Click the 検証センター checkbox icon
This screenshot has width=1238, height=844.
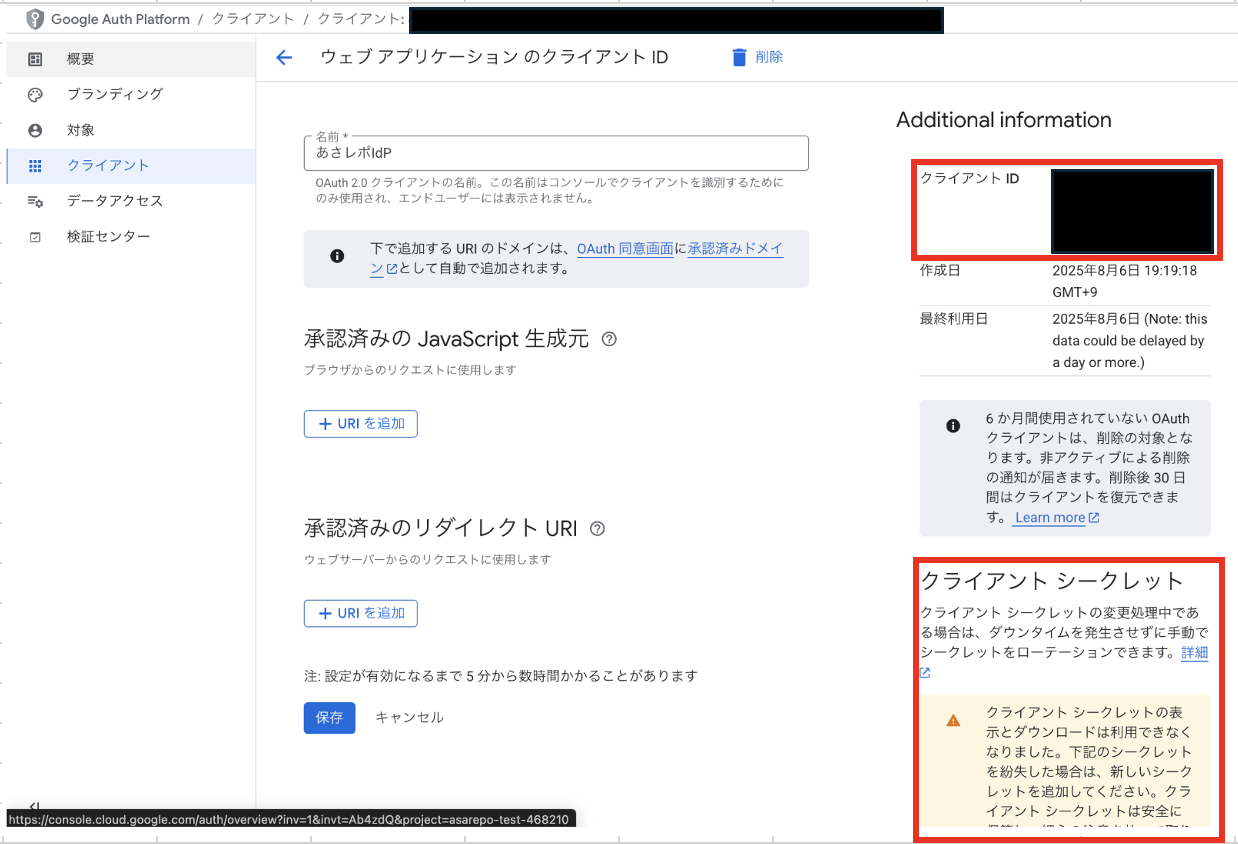coord(36,237)
